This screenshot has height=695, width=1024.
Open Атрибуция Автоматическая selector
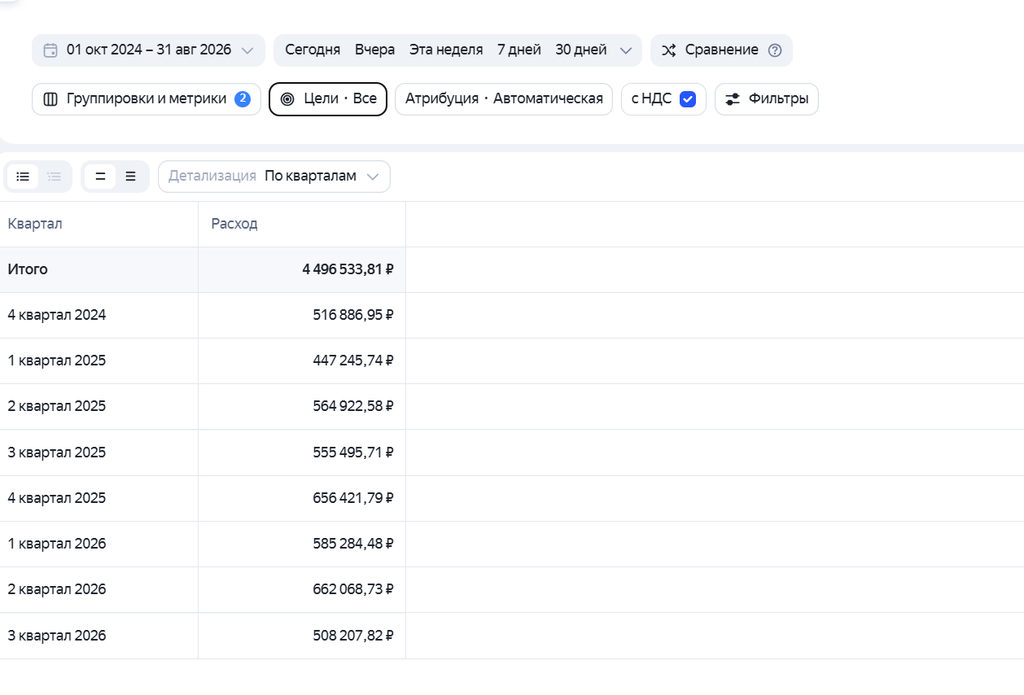click(x=504, y=99)
